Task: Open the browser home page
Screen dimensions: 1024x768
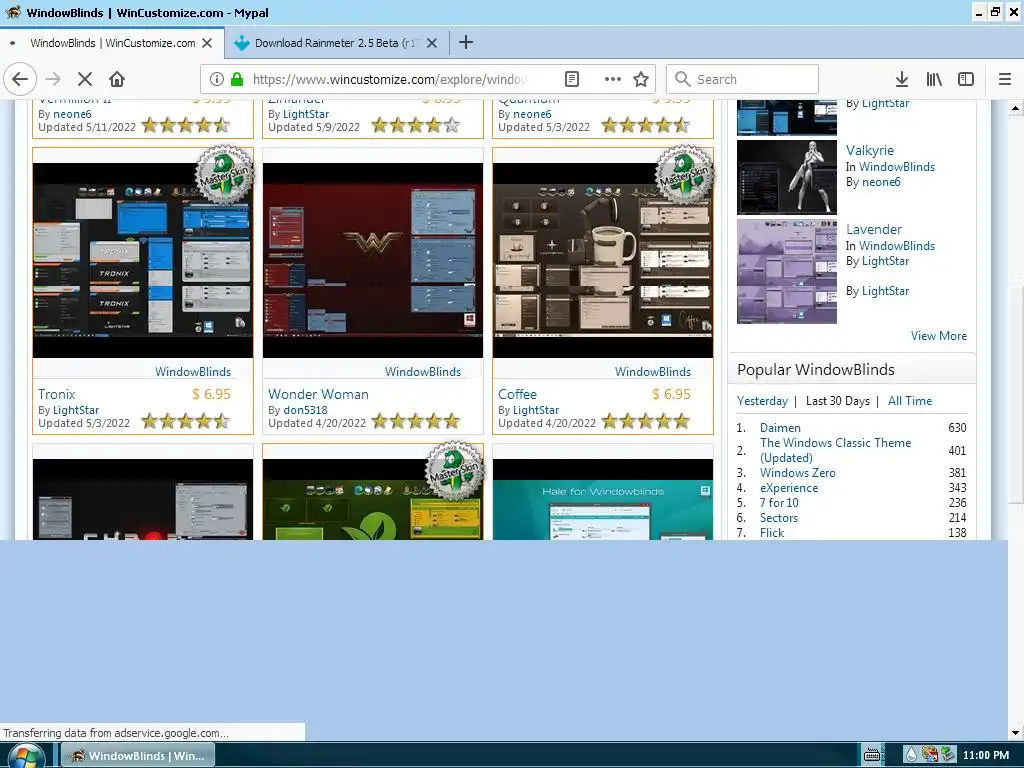Action: (117, 79)
